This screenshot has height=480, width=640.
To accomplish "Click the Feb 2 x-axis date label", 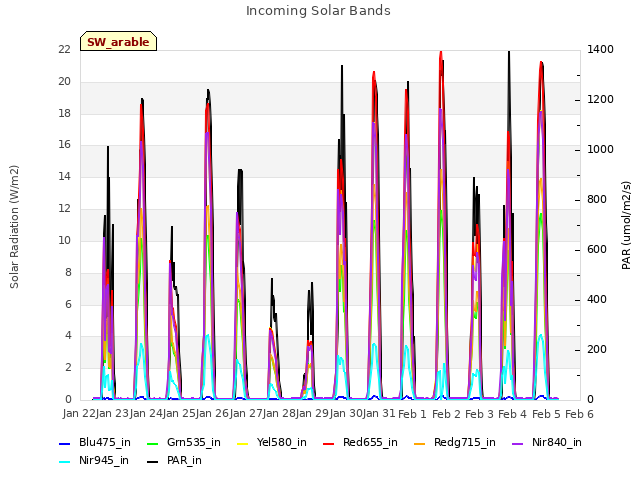I will (446, 414).
